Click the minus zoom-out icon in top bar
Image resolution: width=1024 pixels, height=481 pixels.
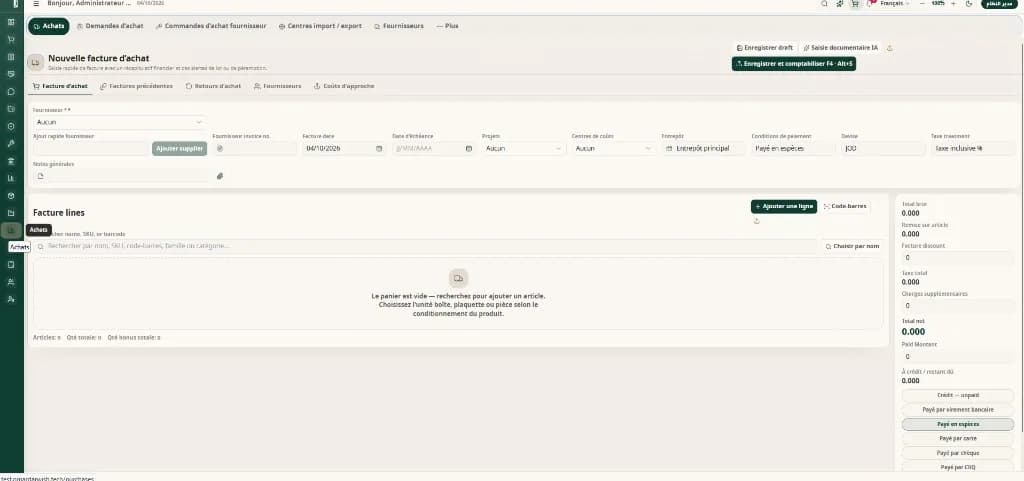pyautogui.click(x=921, y=3)
